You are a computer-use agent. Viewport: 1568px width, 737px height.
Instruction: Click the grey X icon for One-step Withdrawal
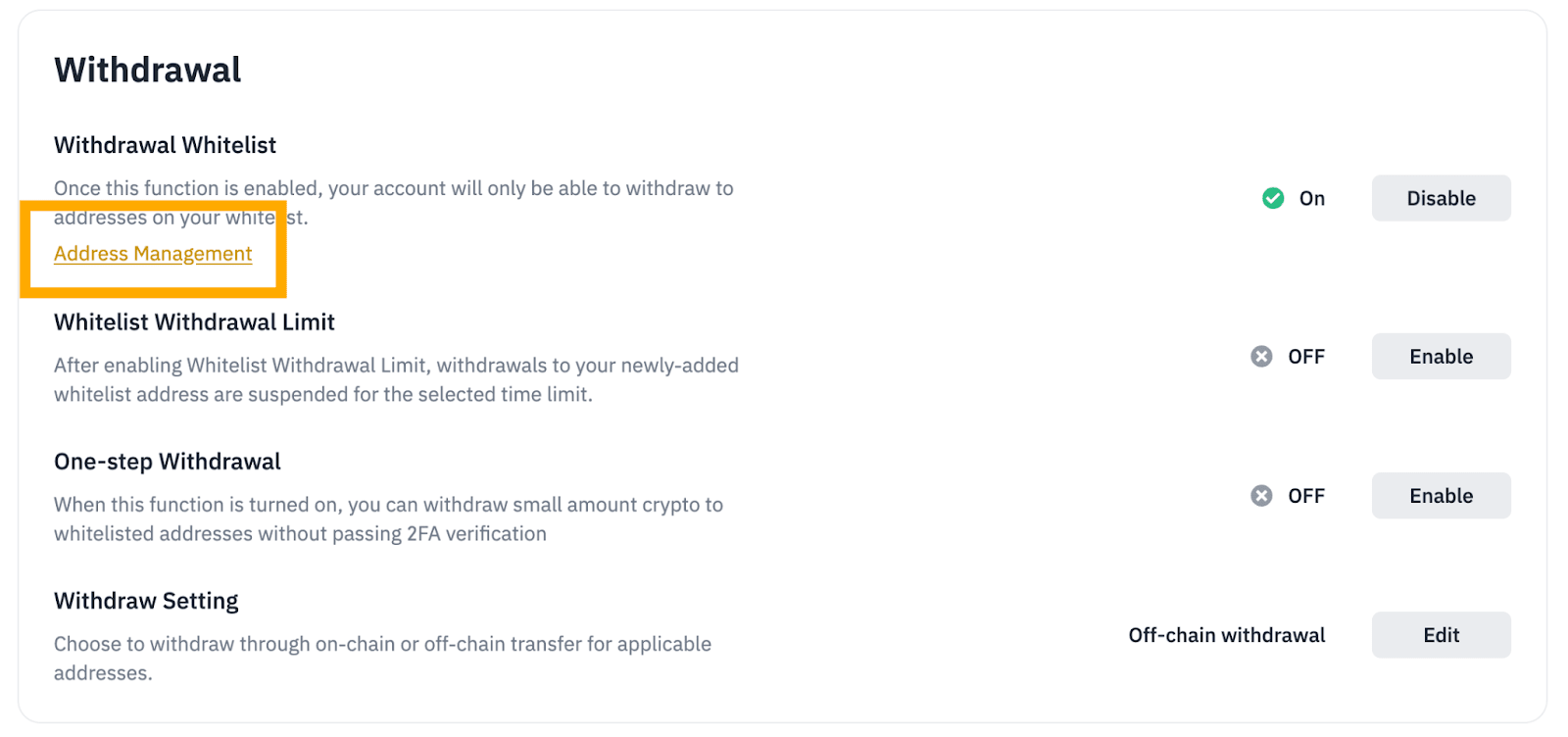click(x=1261, y=496)
